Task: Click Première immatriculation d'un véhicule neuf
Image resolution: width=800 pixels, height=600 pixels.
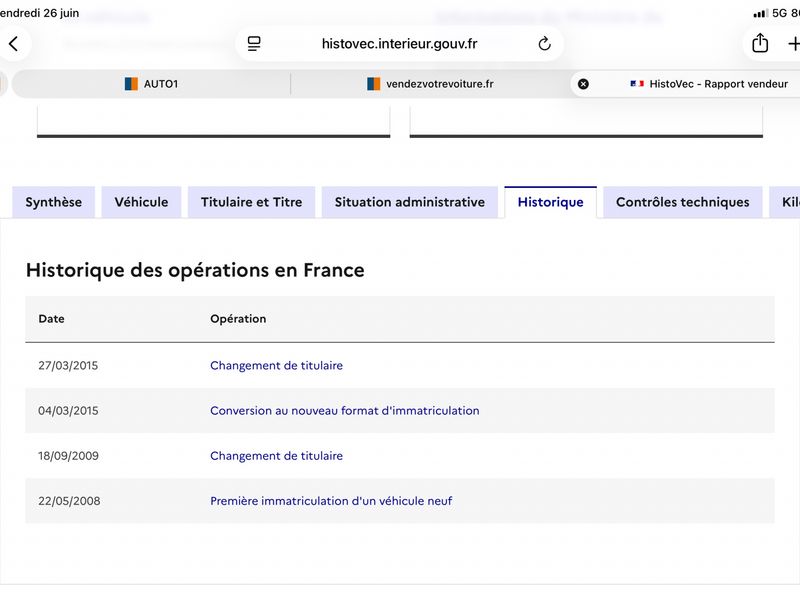Action: (331, 501)
